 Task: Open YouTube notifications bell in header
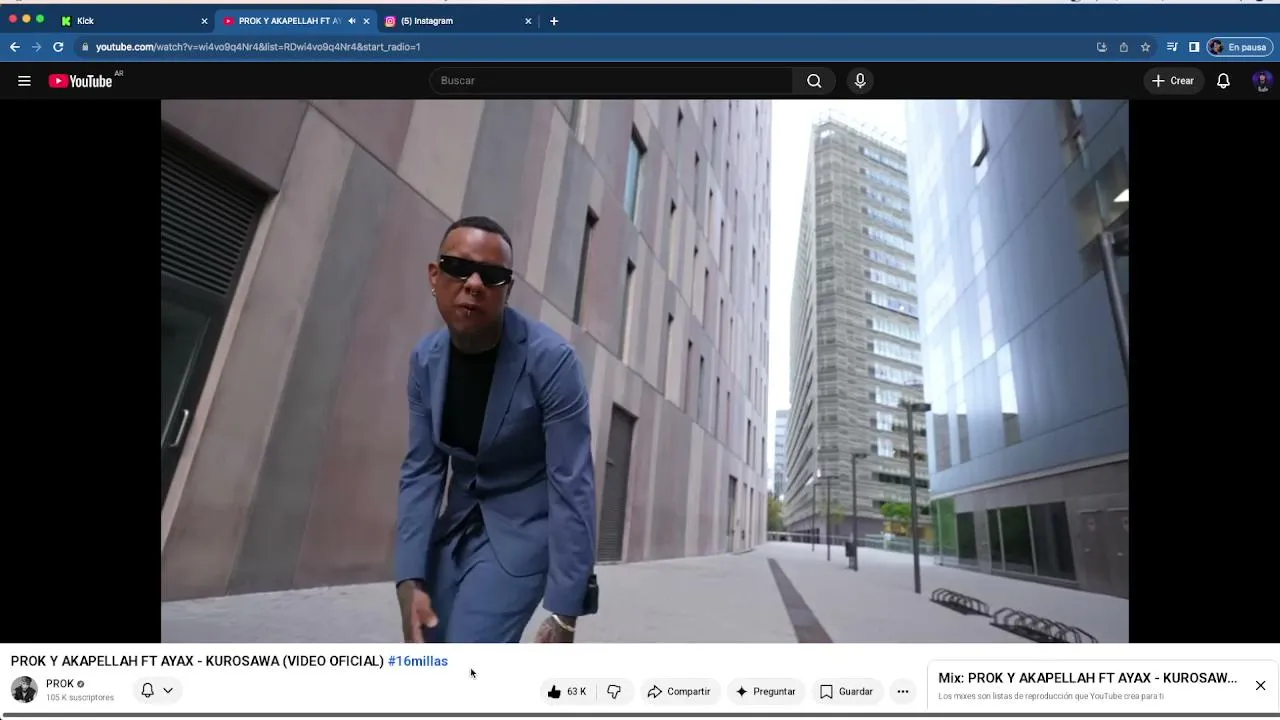point(1223,81)
